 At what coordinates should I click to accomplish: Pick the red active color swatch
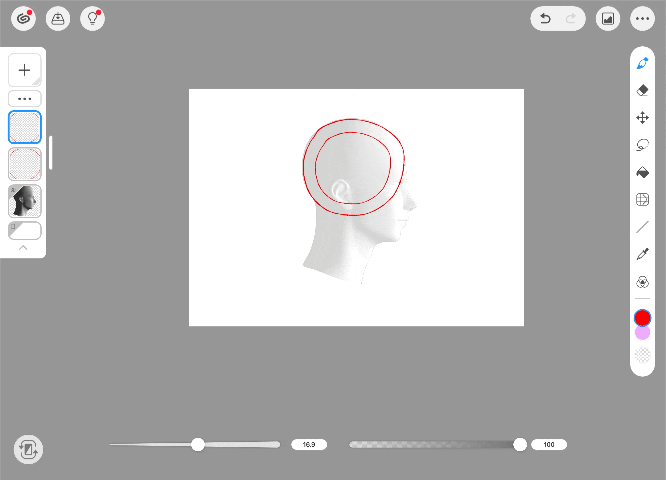[x=642, y=318]
